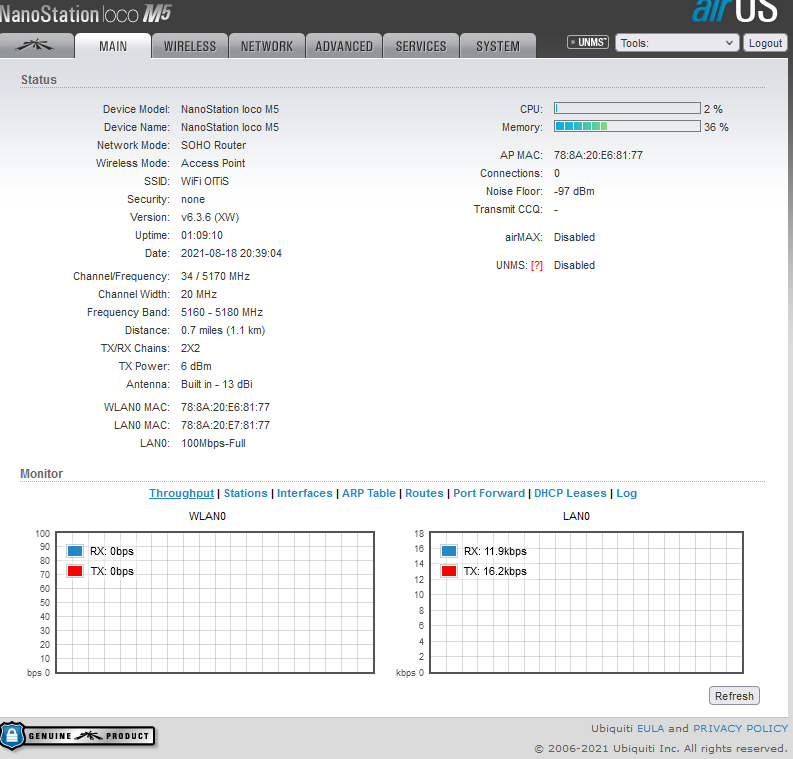This screenshot has width=793, height=759.
Task: Click Channel/Frequency value 34 / 5170 MHz
Action: tap(215, 276)
